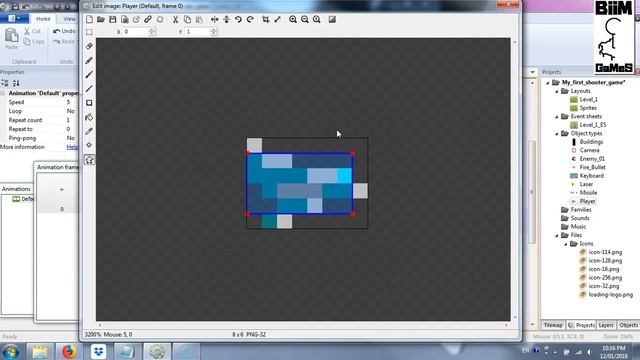Screen dimensions: 640x360
Task: Click the Windows Start button
Action: [x=11, y=351]
